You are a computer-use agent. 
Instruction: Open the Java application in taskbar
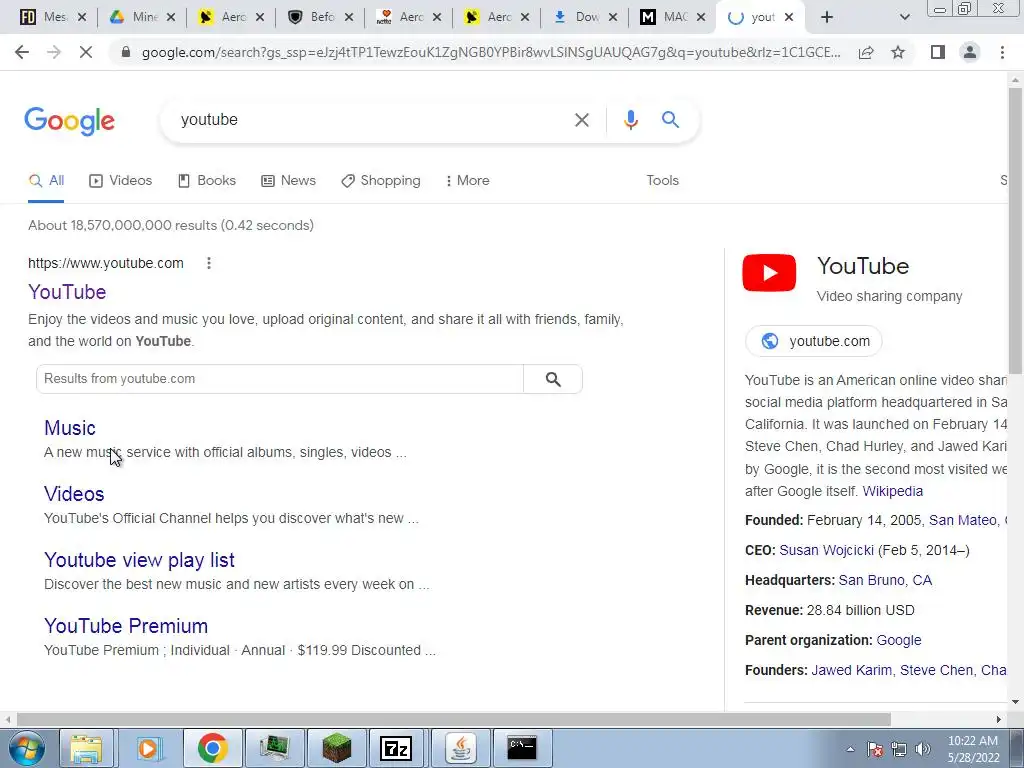pyautogui.click(x=460, y=748)
